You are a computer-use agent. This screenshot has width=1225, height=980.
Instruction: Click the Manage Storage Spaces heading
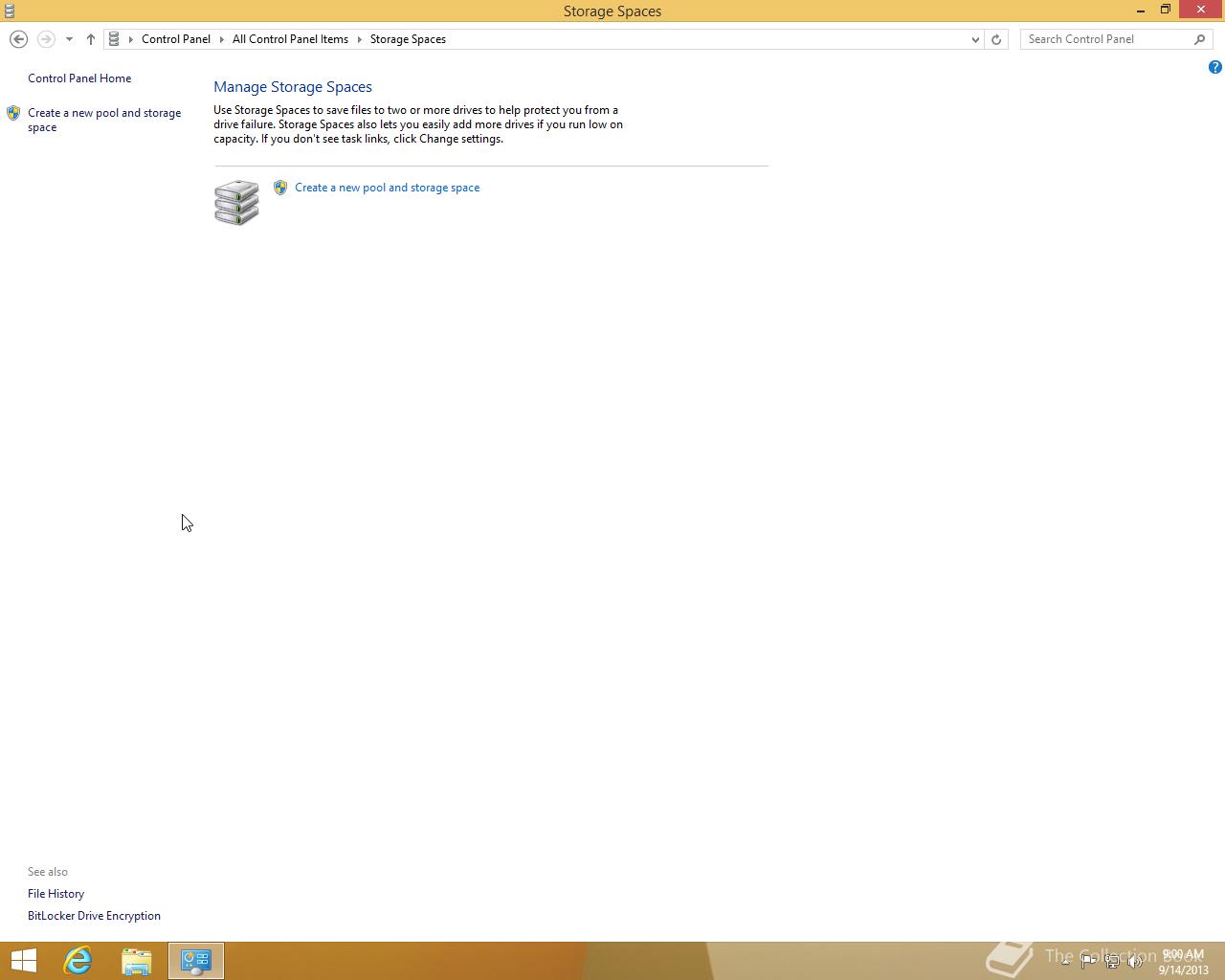(293, 87)
